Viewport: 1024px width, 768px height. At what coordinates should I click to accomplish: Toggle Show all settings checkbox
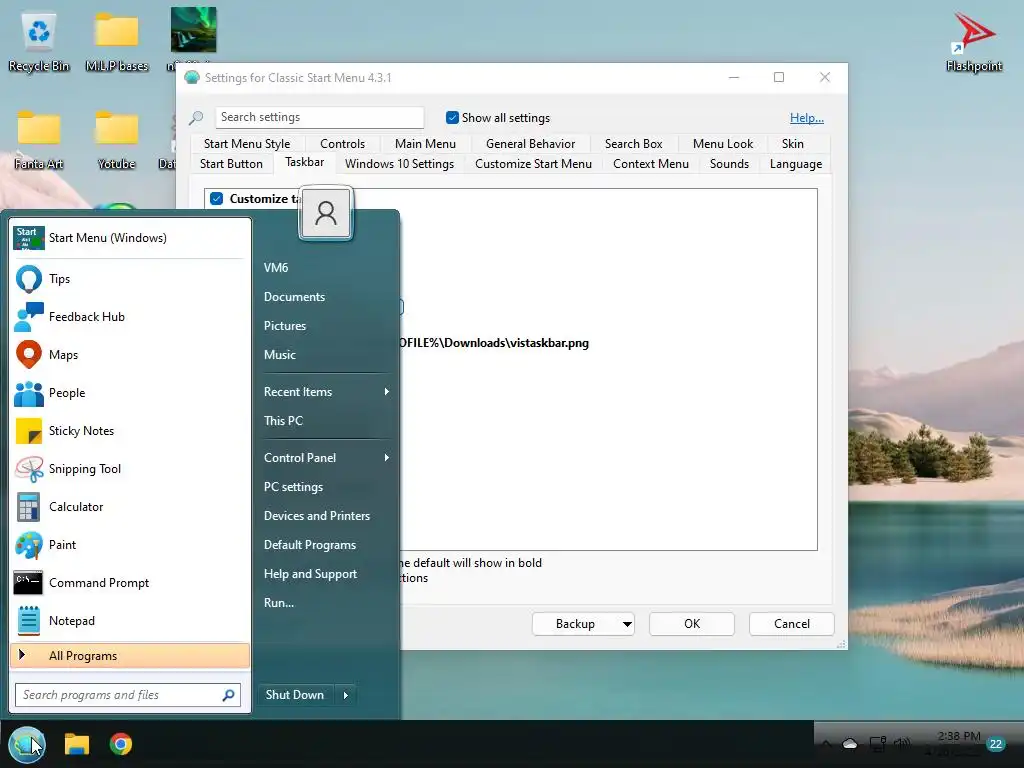(x=452, y=118)
